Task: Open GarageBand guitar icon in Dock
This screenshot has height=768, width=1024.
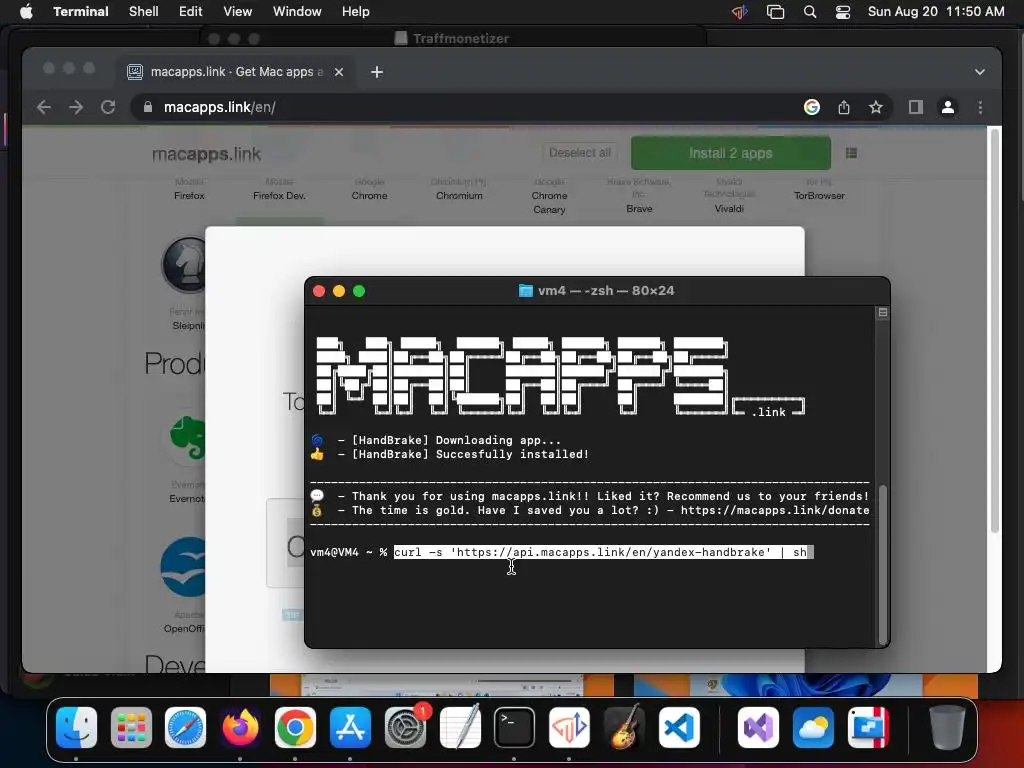Action: [625, 727]
